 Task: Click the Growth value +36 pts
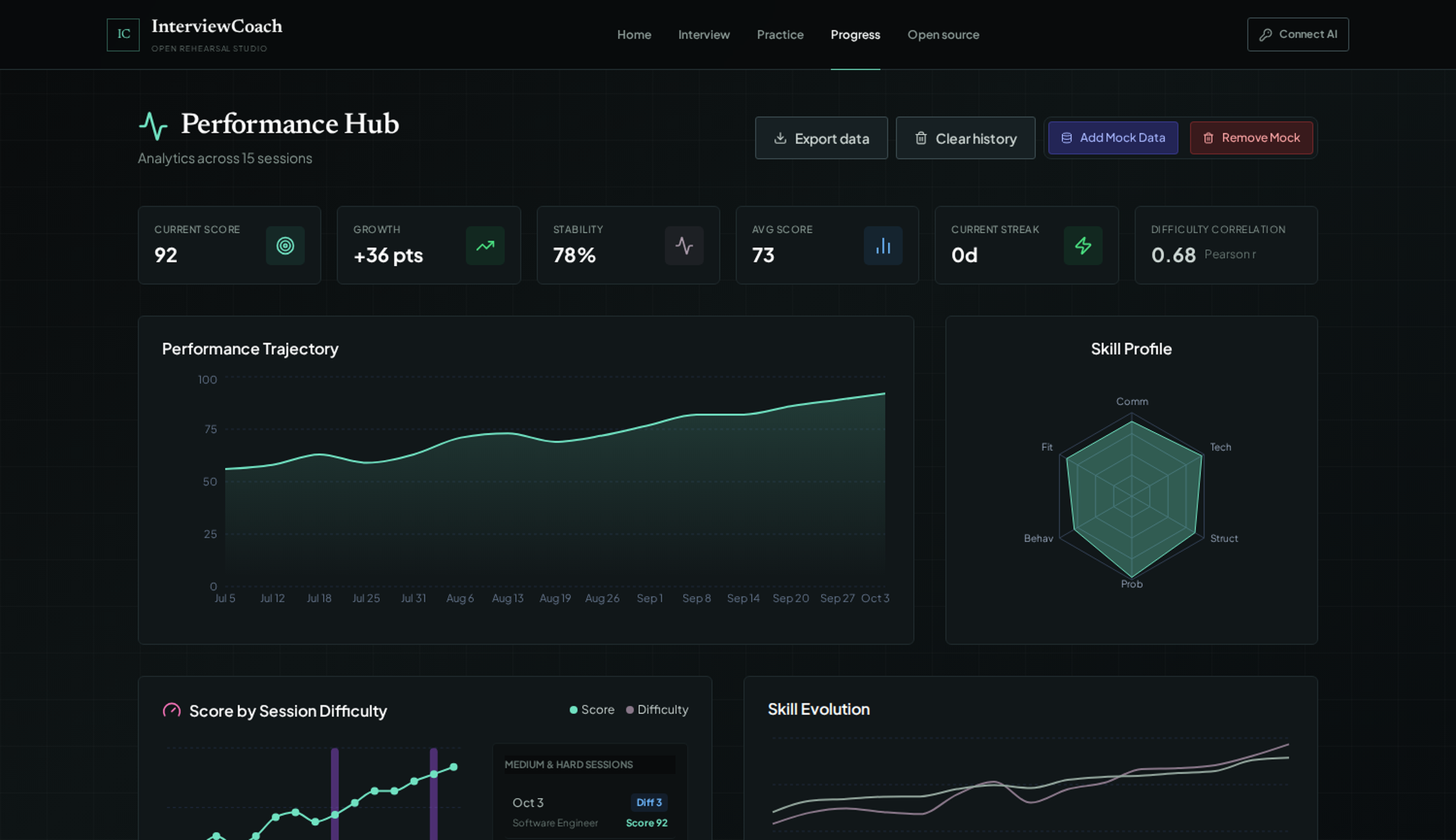click(x=388, y=255)
